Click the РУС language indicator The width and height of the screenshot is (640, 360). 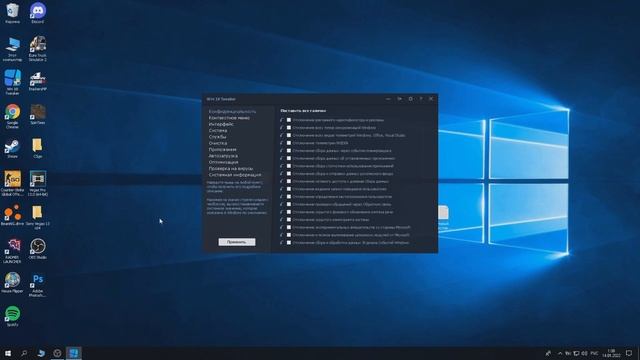(594, 353)
